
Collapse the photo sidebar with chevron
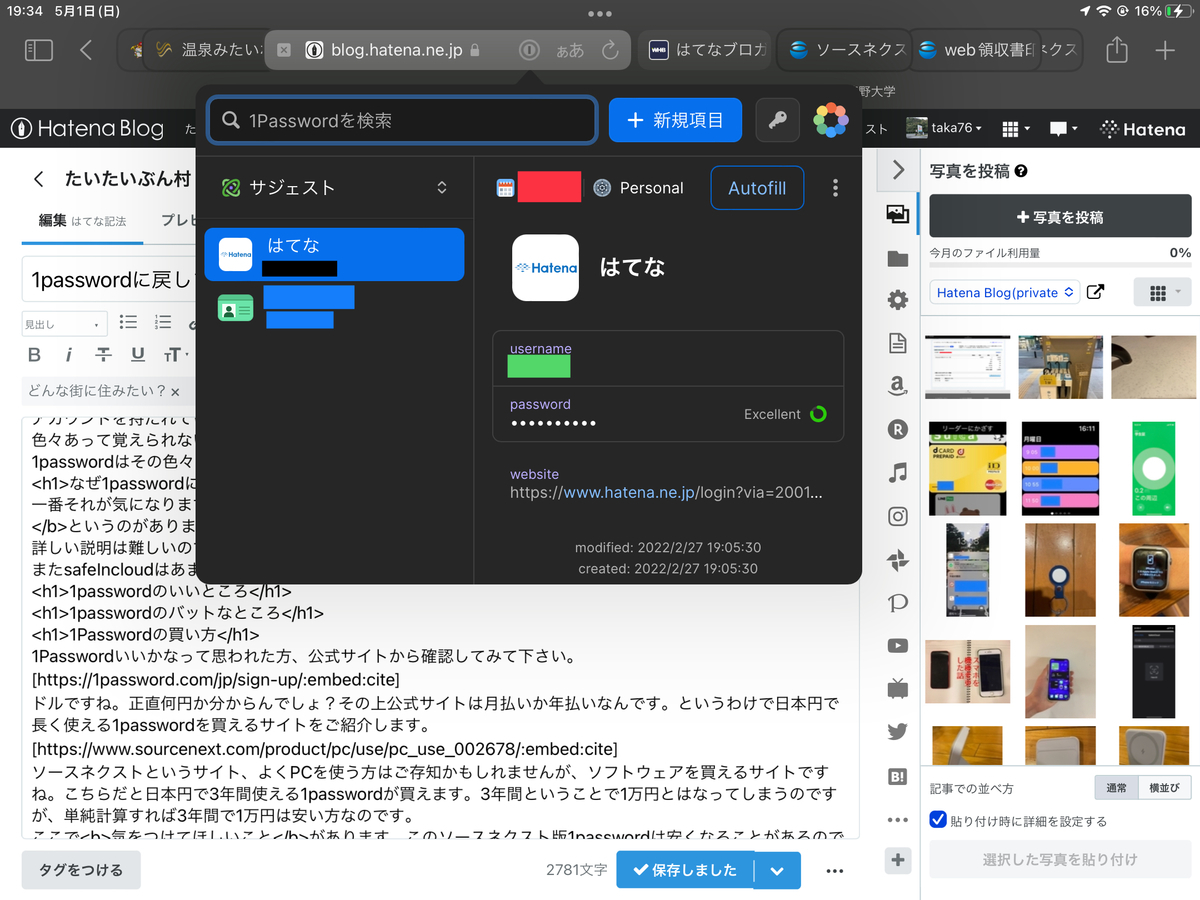(898, 170)
